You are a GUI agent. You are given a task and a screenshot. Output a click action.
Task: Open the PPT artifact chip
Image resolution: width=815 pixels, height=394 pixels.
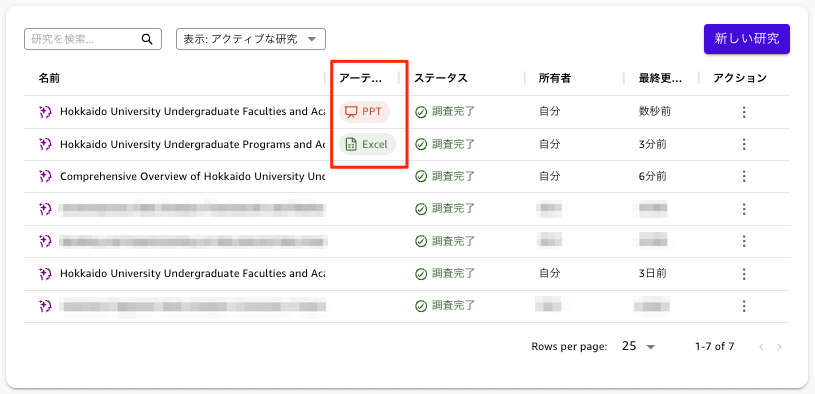tap(364, 112)
